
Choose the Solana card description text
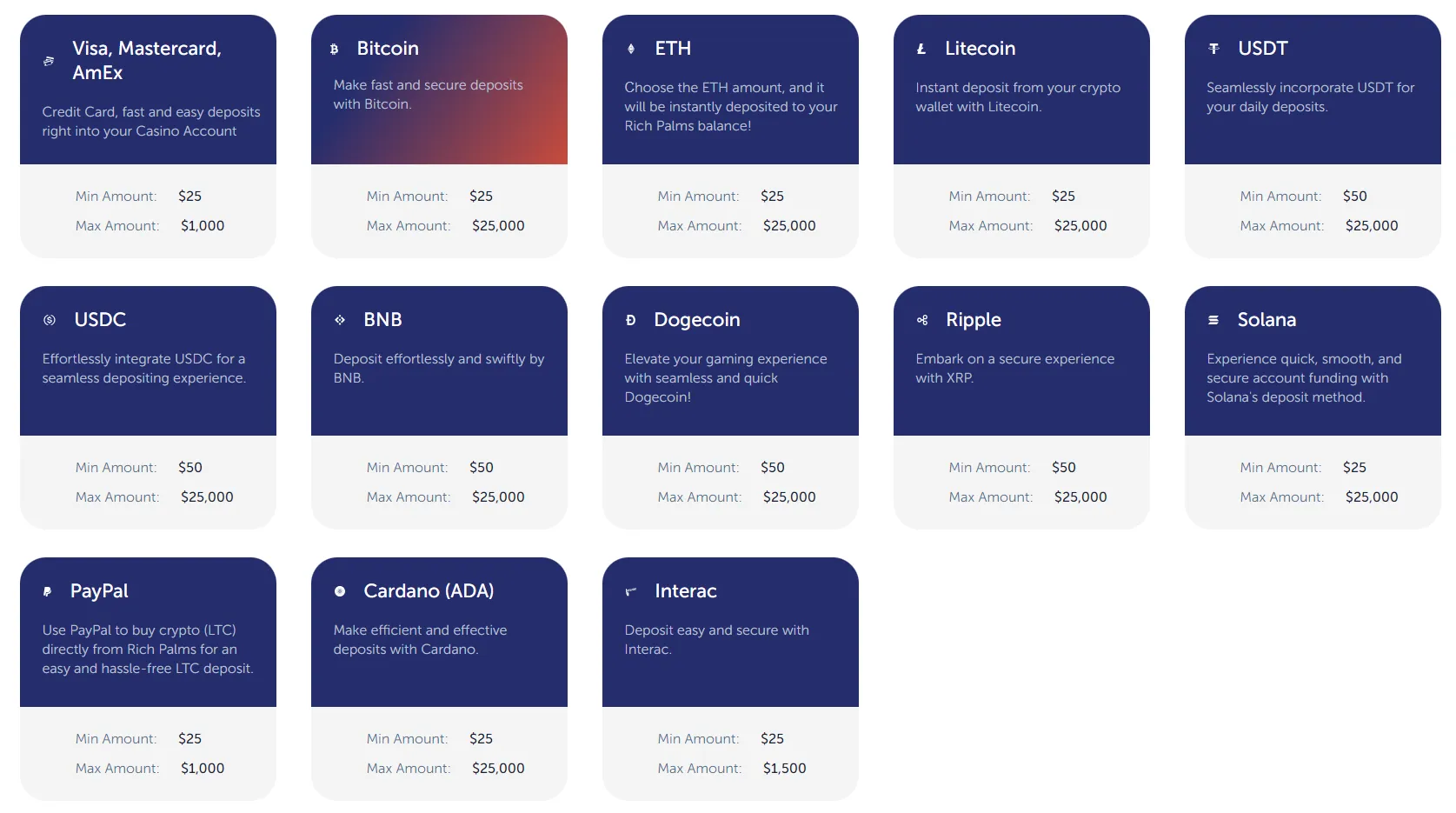coord(1304,378)
